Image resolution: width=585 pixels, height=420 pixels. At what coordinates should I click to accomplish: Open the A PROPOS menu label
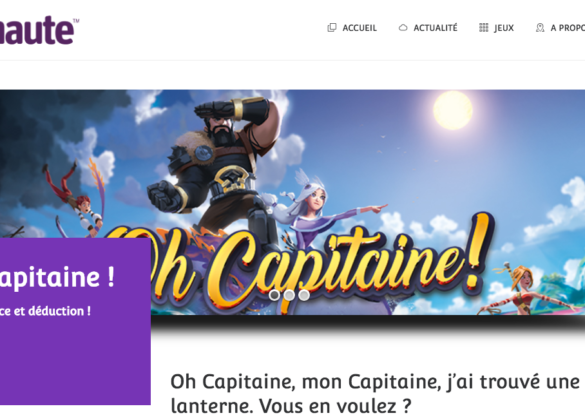(x=567, y=28)
